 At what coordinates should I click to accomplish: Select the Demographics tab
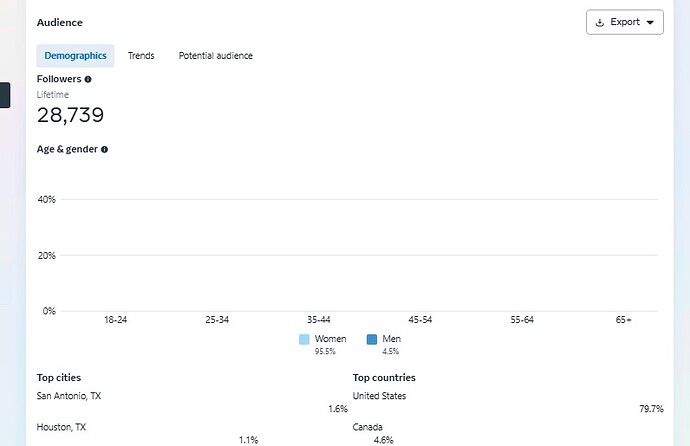pos(75,56)
